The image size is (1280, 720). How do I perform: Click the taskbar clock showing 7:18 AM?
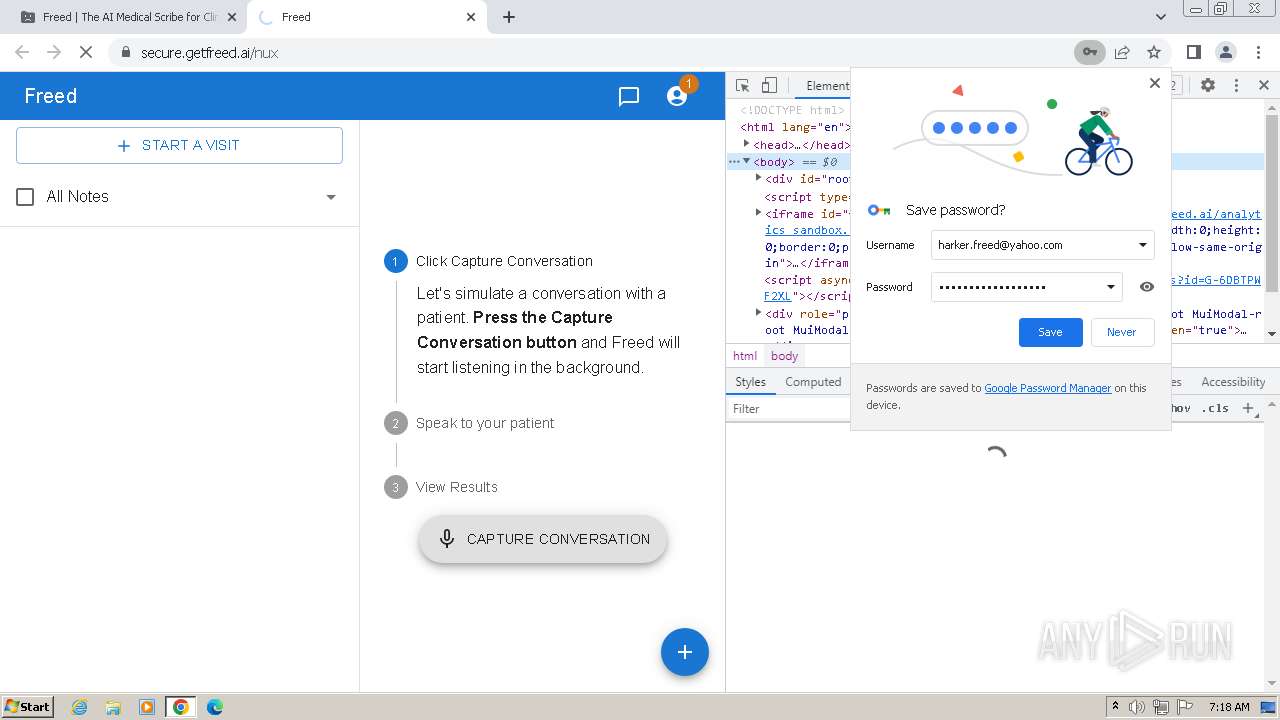[1229, 707]
